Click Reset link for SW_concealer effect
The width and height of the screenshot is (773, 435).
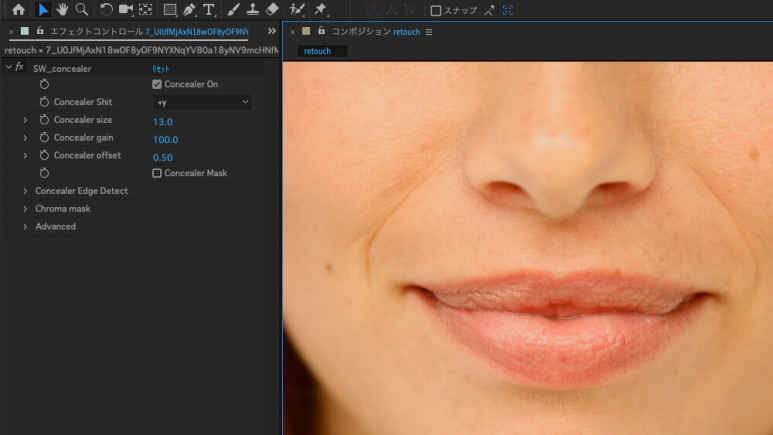160,68
